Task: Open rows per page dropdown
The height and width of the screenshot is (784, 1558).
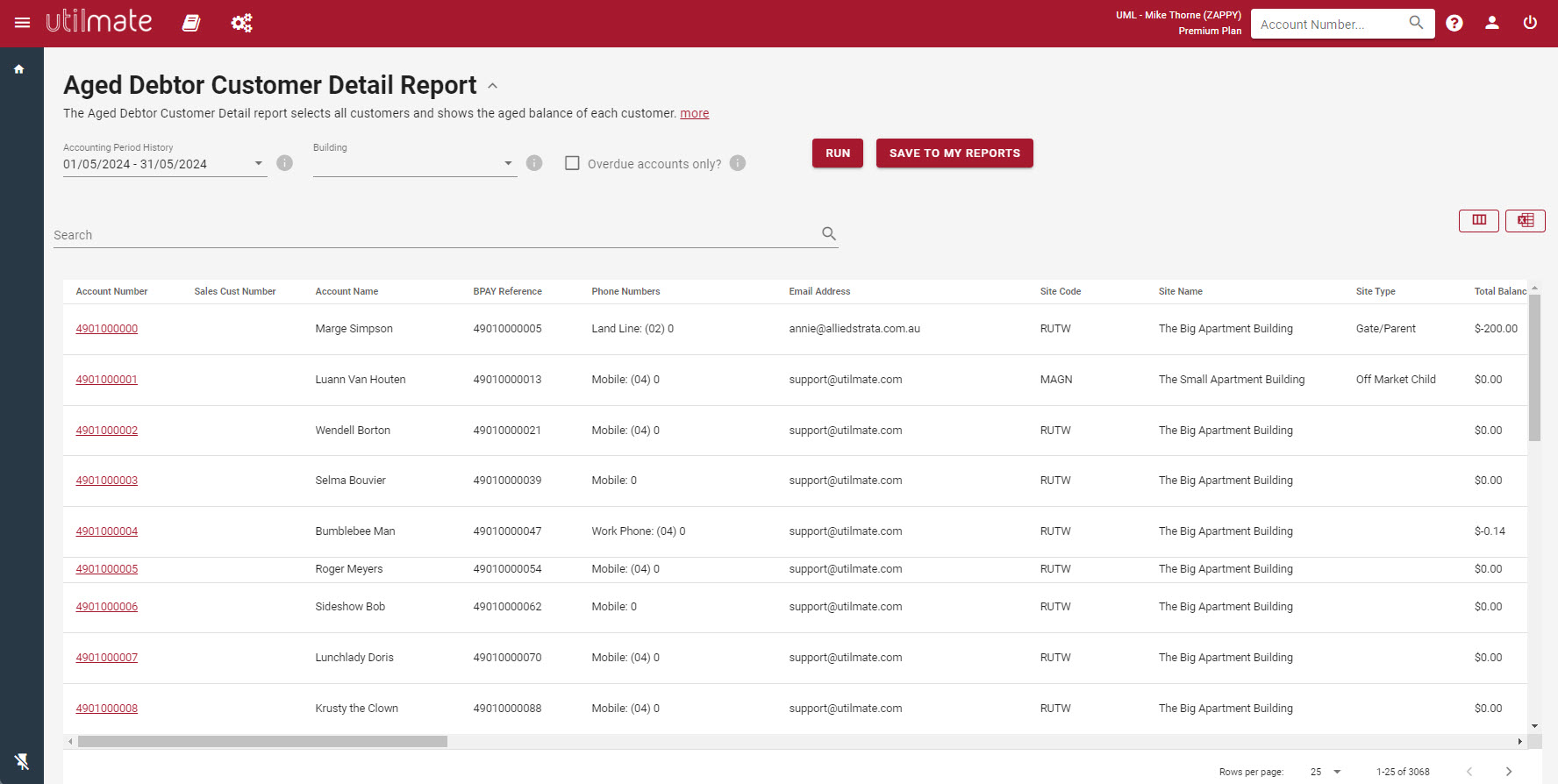Action: tap(1326, 772)
